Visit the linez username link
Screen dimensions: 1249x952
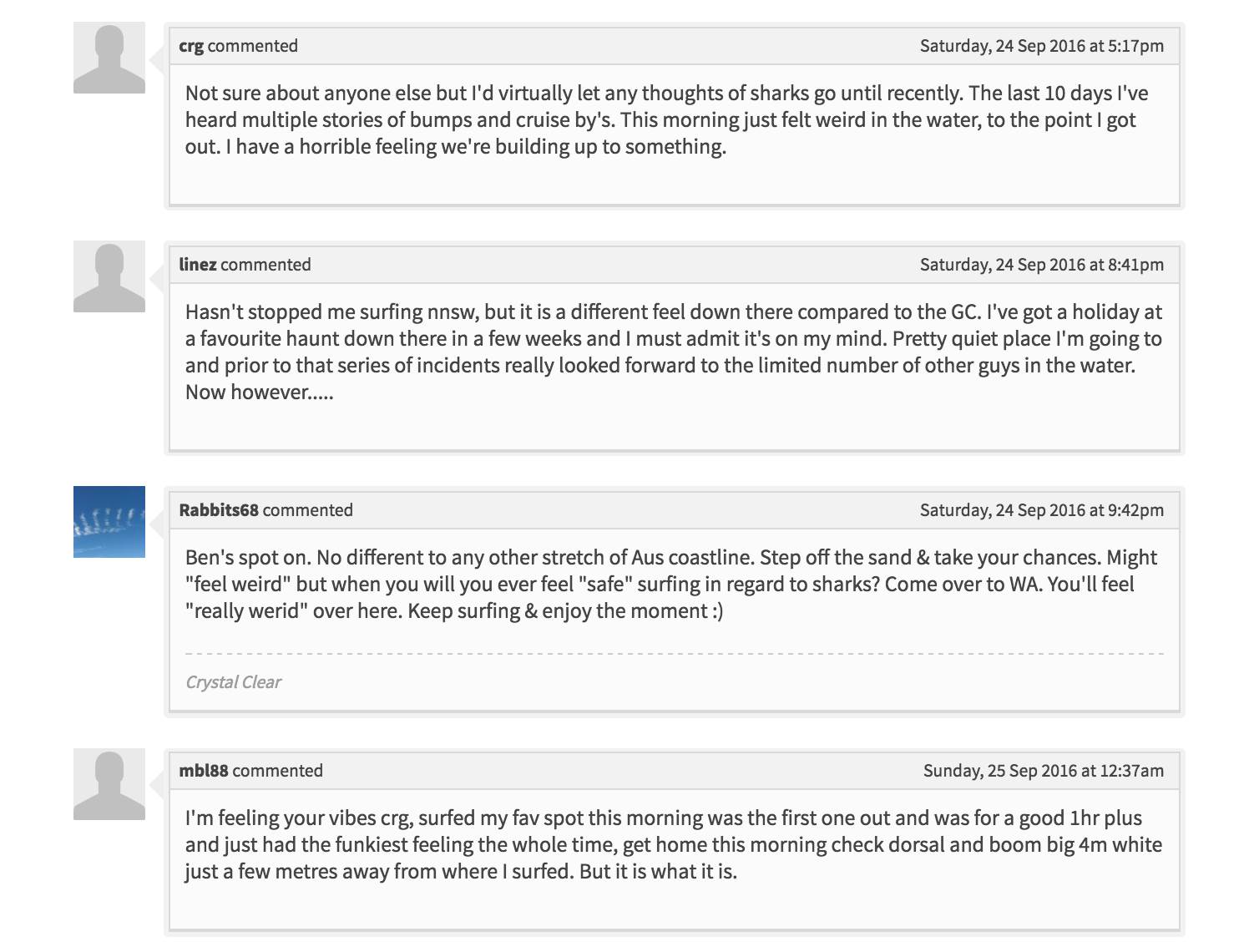pos(198,265)
